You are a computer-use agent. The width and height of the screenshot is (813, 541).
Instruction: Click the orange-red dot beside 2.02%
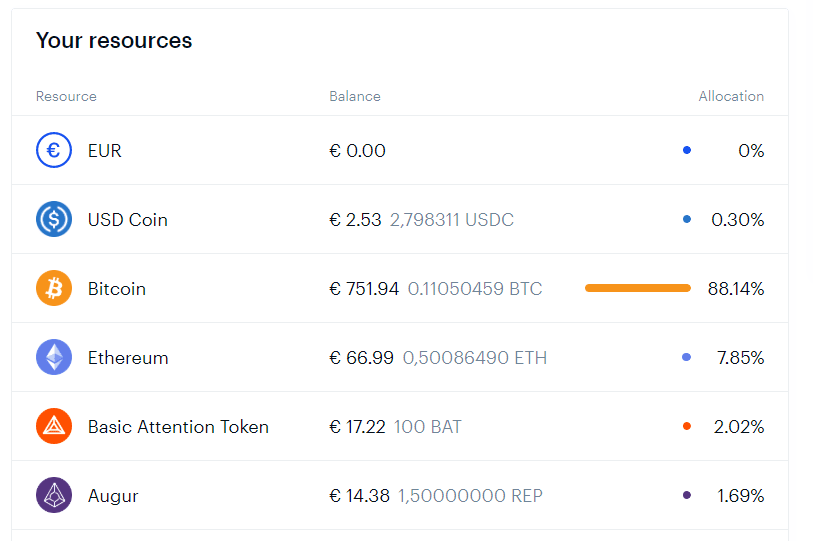(x=687, y=426)
